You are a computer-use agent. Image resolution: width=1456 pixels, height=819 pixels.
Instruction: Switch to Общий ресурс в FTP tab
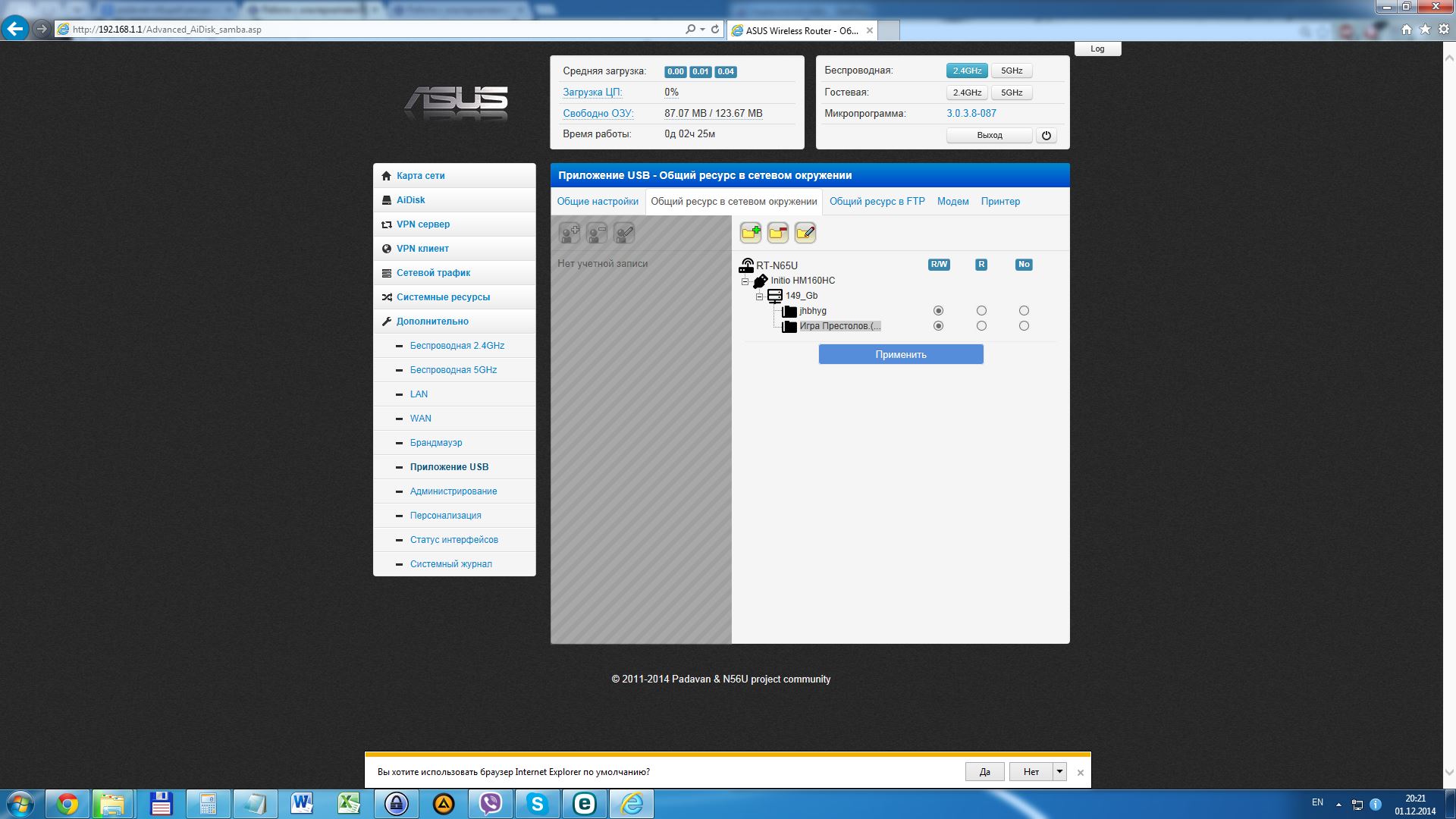tap(877, 201)
